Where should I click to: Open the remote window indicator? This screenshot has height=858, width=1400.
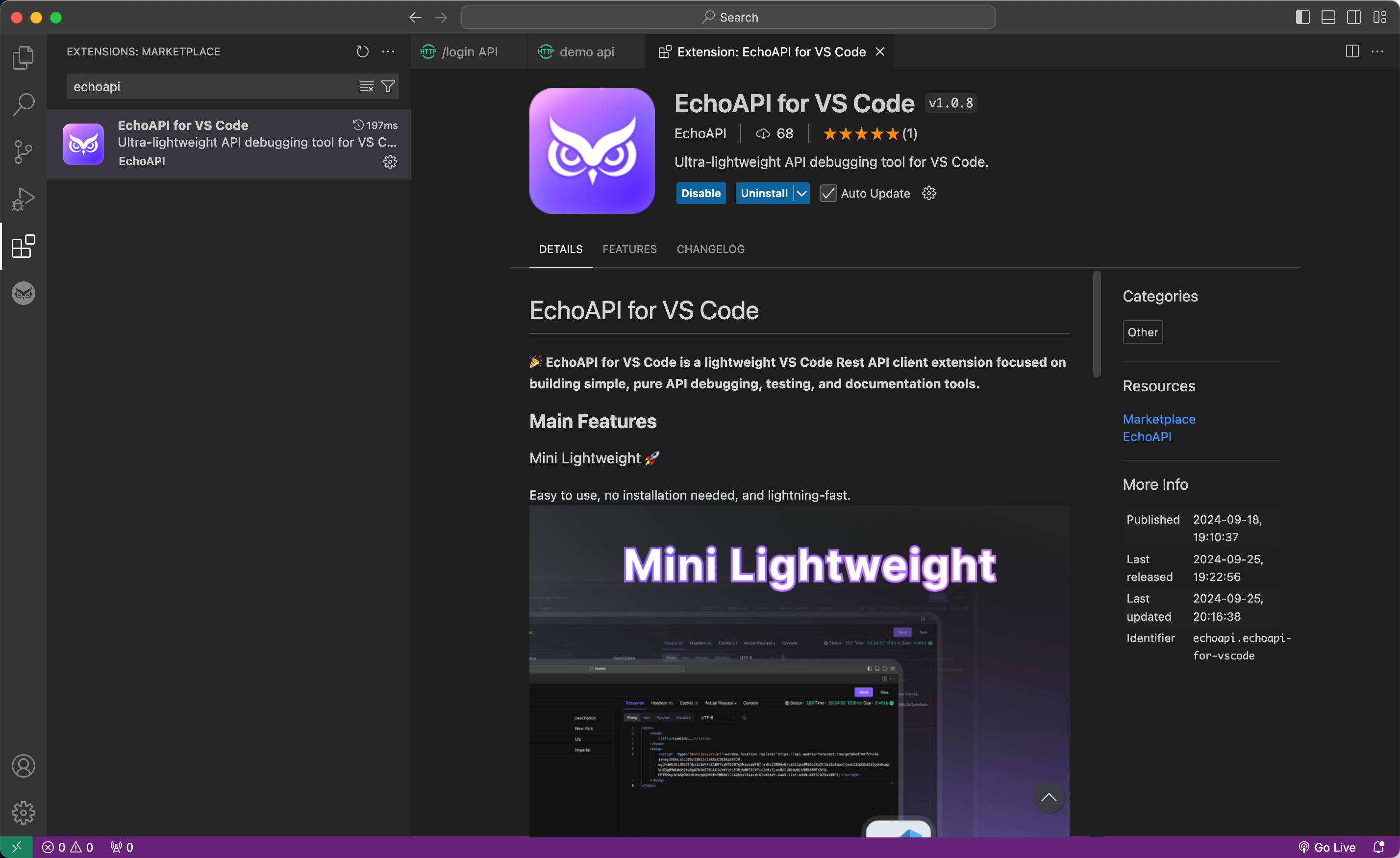(17, 847)
